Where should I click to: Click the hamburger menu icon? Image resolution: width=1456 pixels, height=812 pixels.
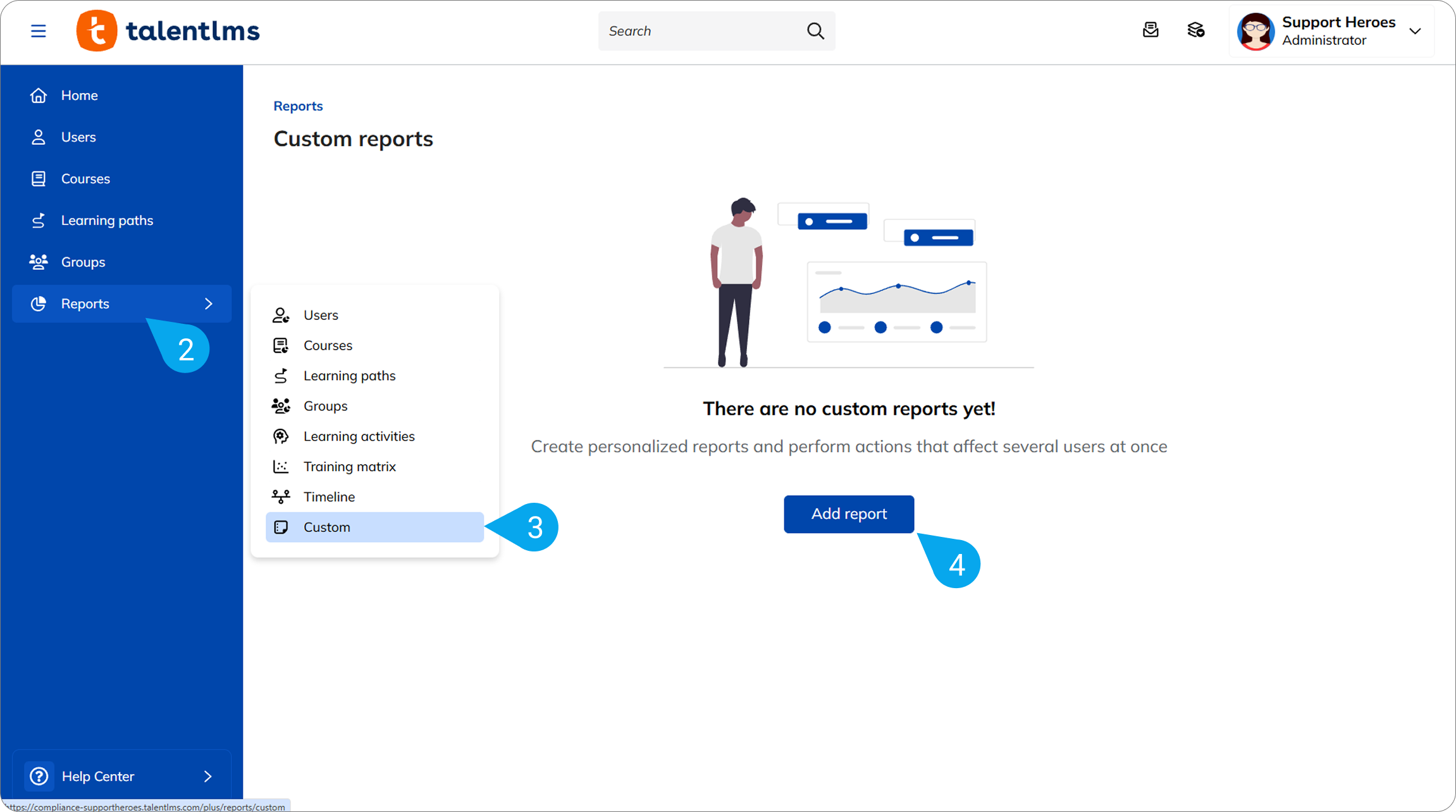click(39, 31)
